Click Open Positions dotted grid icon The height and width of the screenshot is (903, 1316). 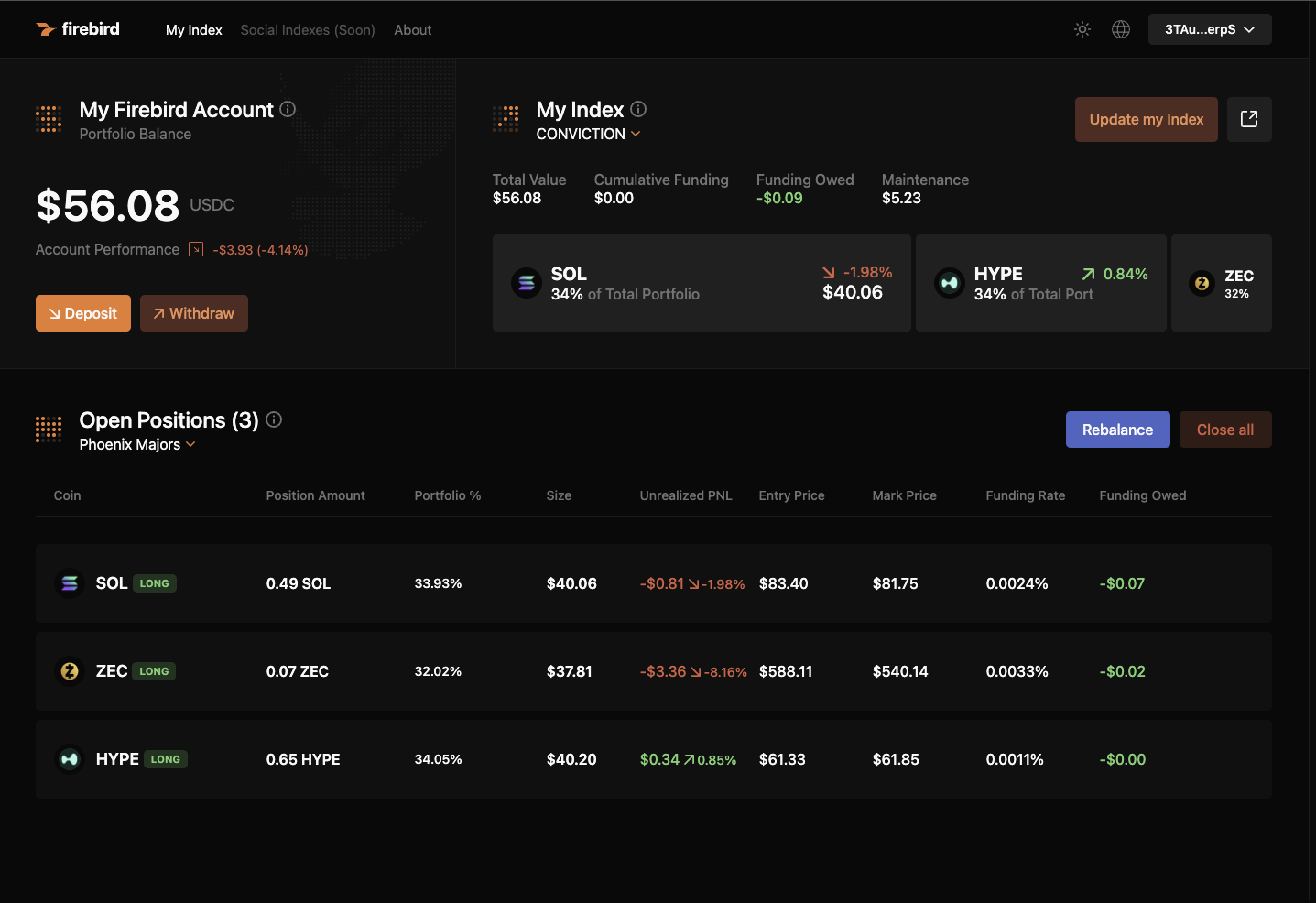point(49,429)
